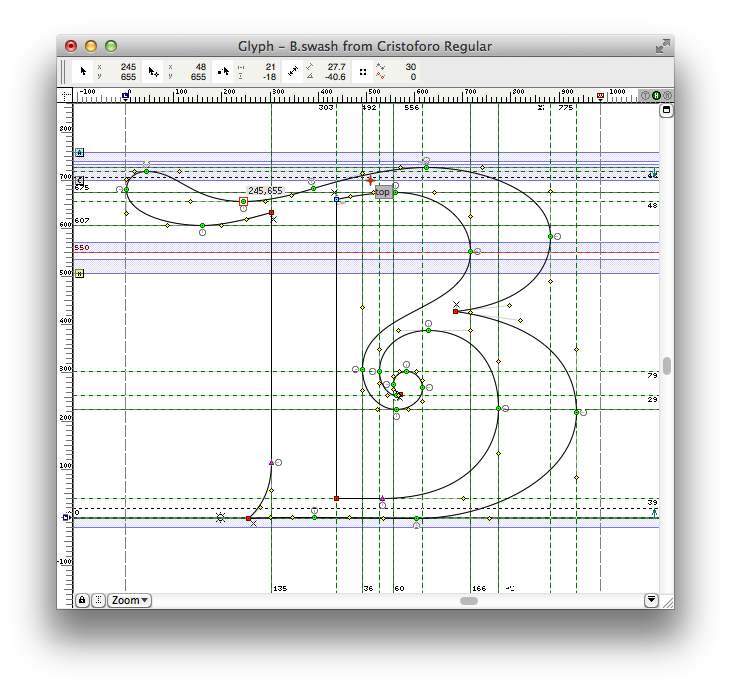The width and height of the screenshot is (731, 688).
Task: Select the green leftmost swash node near 675
Action: coord(126,190)
